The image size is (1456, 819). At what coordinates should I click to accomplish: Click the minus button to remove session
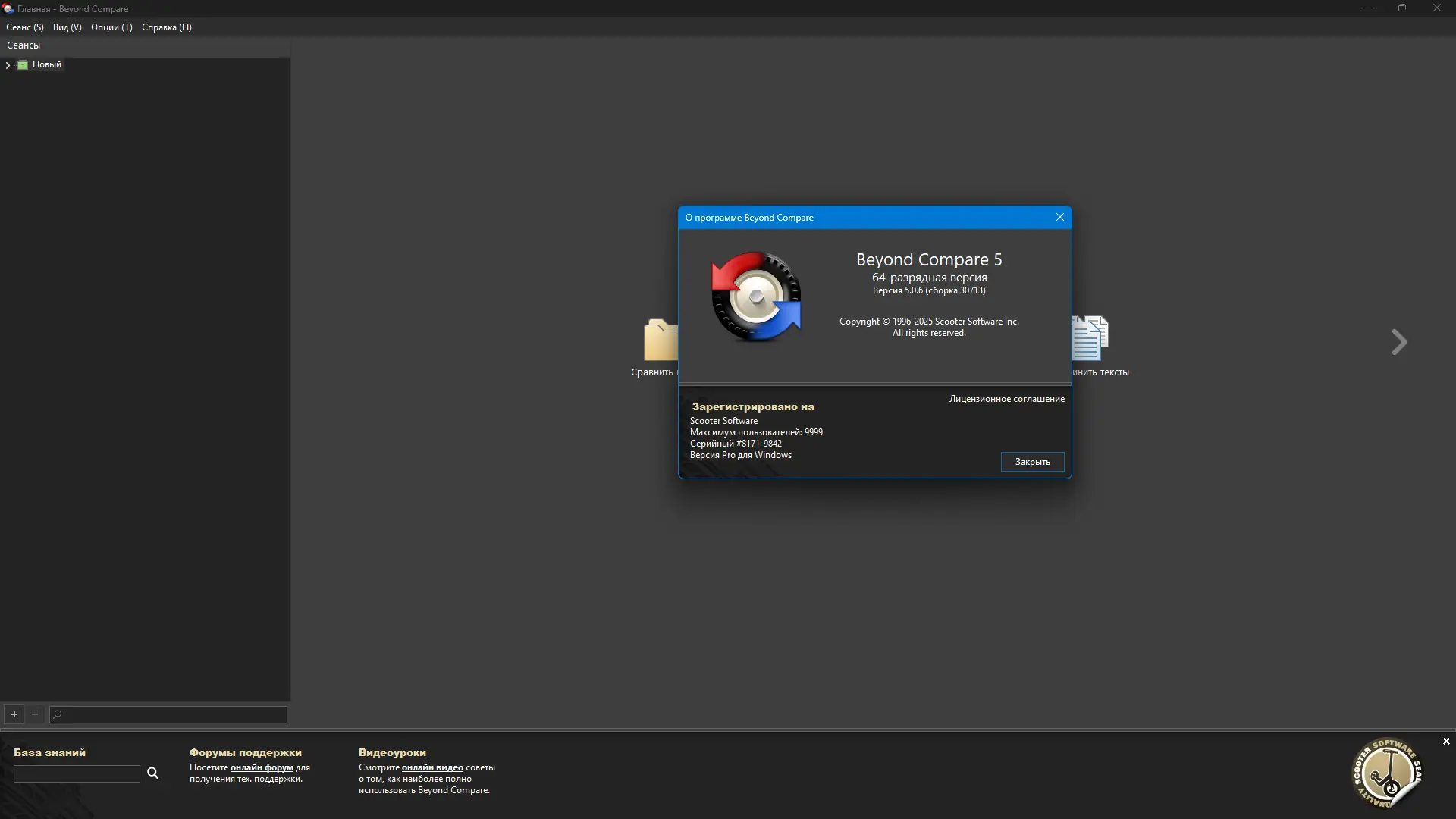(35, 714)
